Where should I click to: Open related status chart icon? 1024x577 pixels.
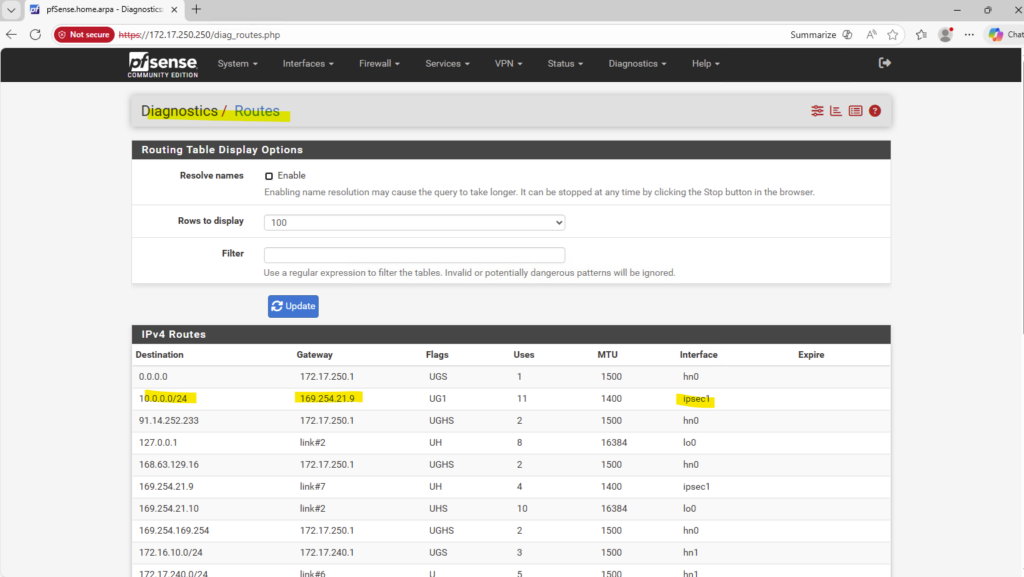(836, 111)
